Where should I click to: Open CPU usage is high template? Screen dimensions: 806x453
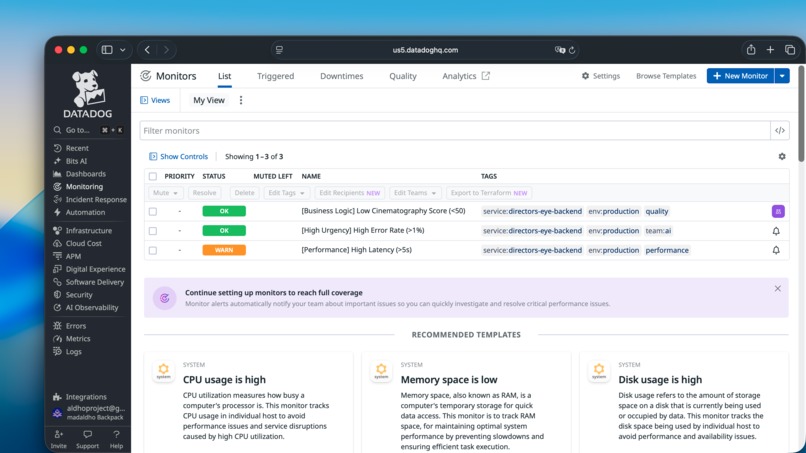(x=248, y=404)
